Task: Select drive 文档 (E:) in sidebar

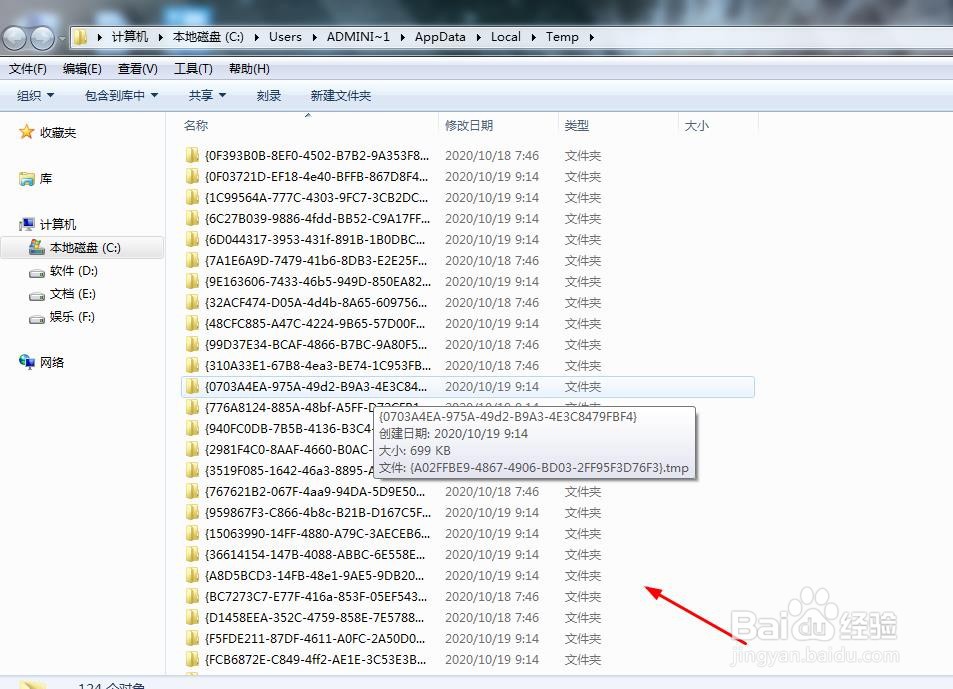Action: (62, 294)
